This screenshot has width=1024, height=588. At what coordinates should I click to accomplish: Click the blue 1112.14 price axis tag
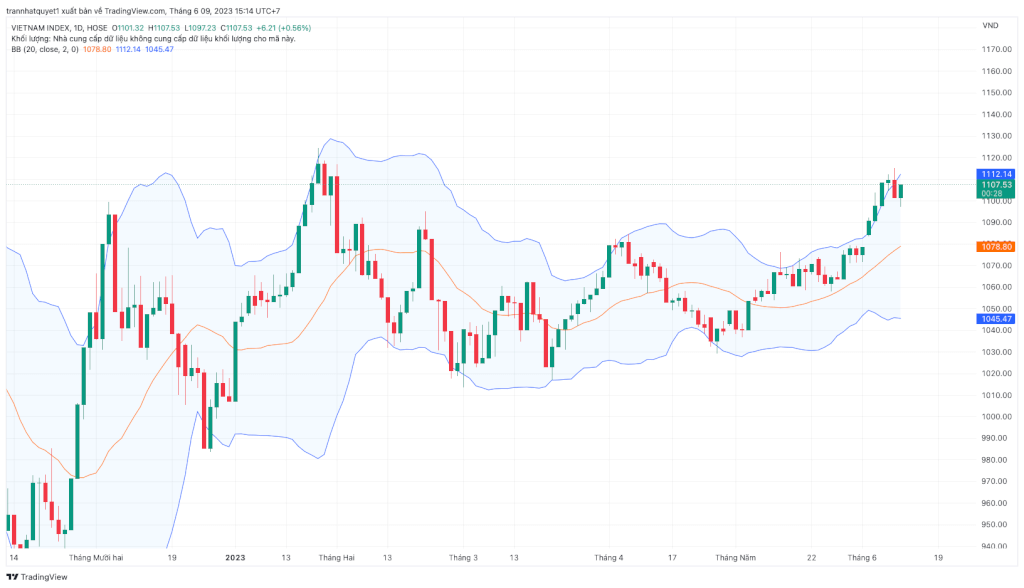coord(996,174)
